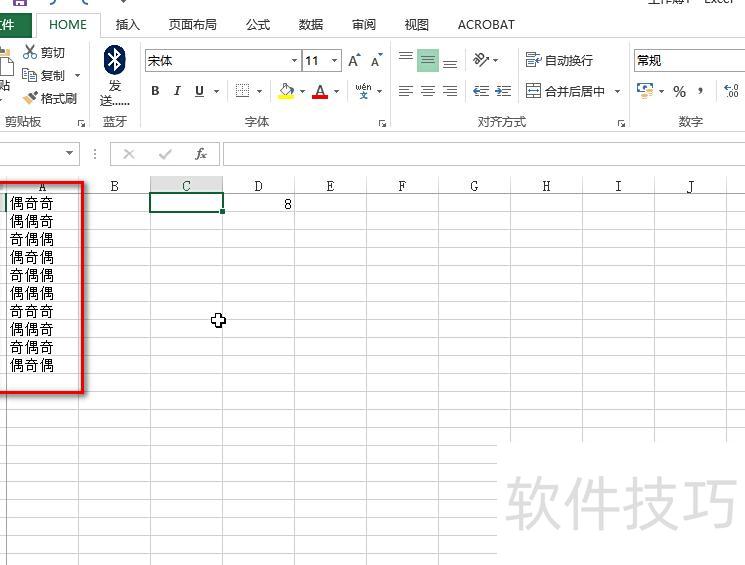The width and height of the screenshot is (745, 565).
Task: Click the decrease indent icon
Action: [x=481, y=91]
